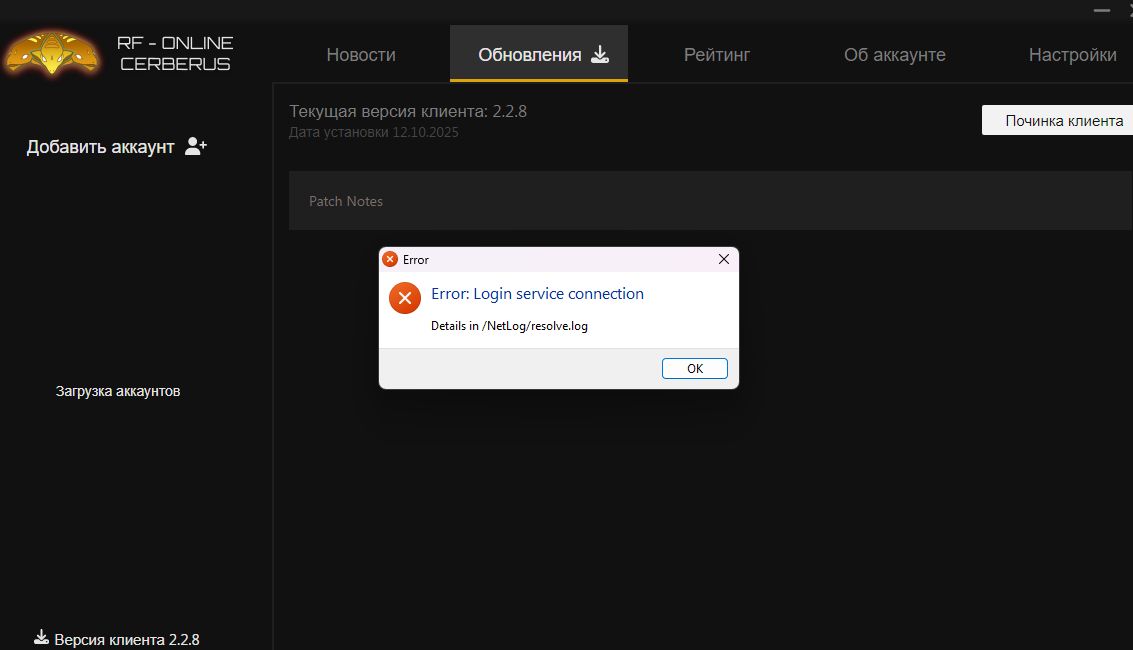Click the download icon on Обновления tab
Screen dimensions: 1133x650
tap(600, 54)
